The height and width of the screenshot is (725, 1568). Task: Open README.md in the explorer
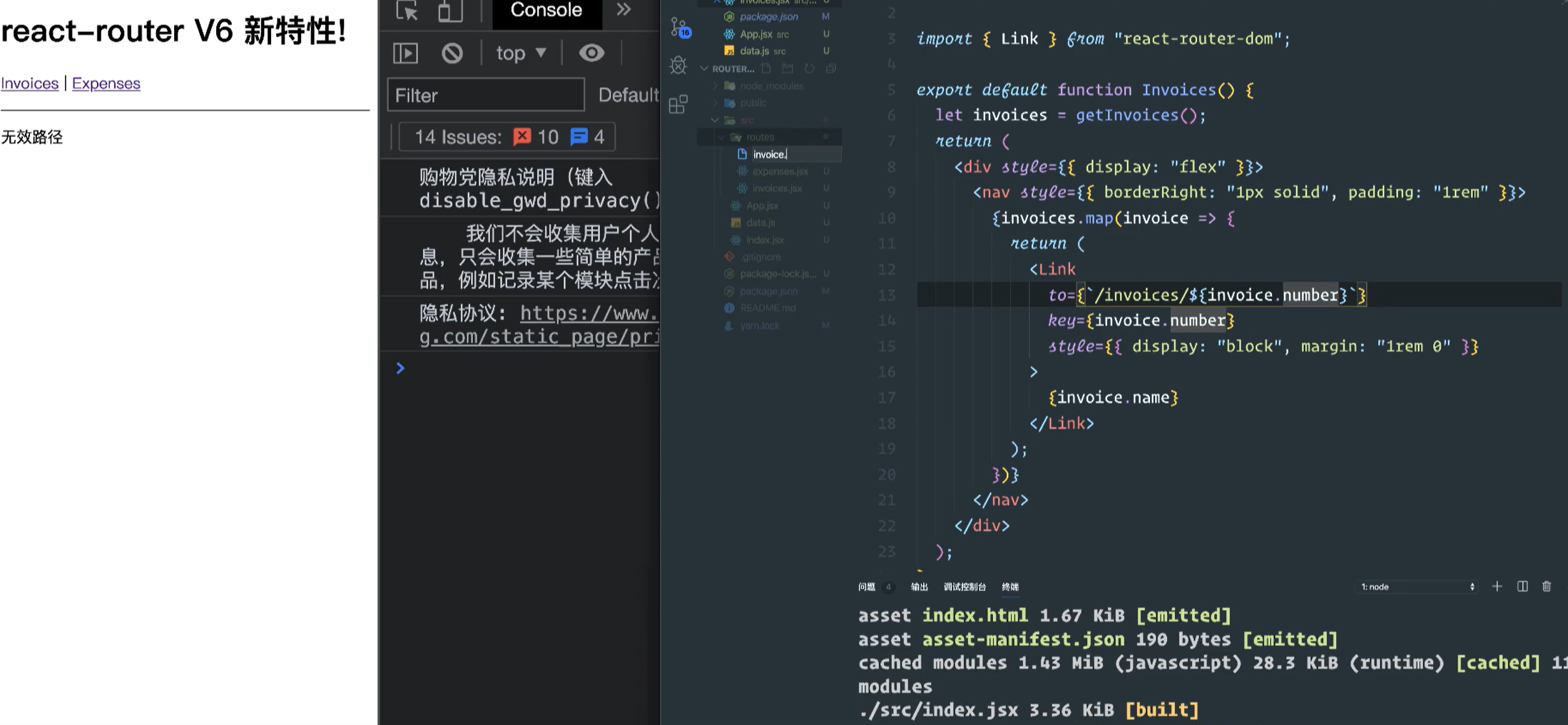point(768,308)
